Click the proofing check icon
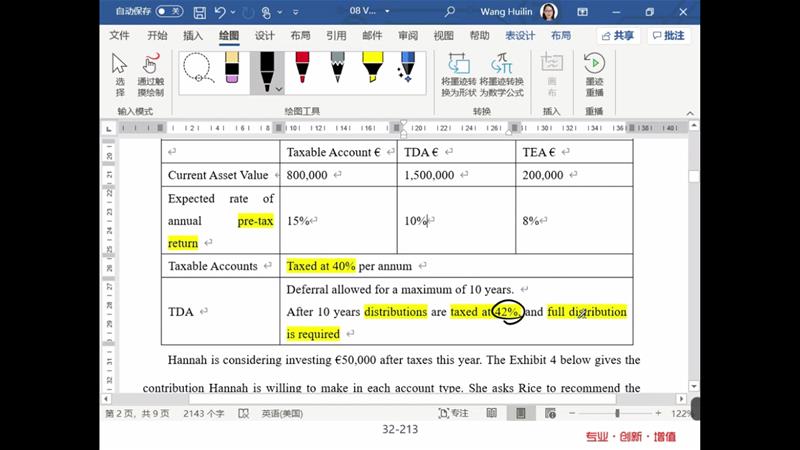Image resolution: width=800 pixels, height=450 pixels. (243, 413)
